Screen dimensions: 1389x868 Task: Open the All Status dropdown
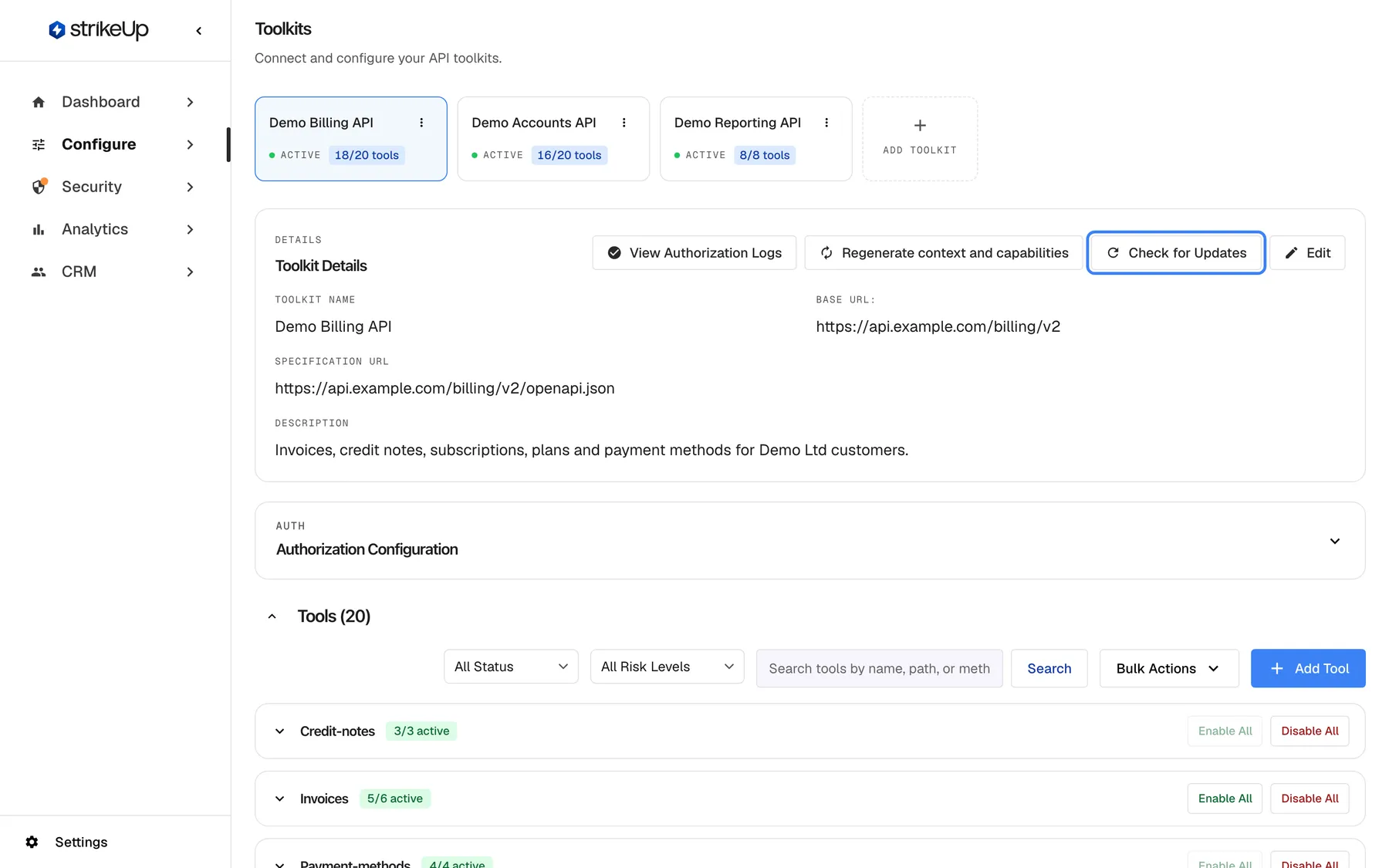tap(511, 667)
